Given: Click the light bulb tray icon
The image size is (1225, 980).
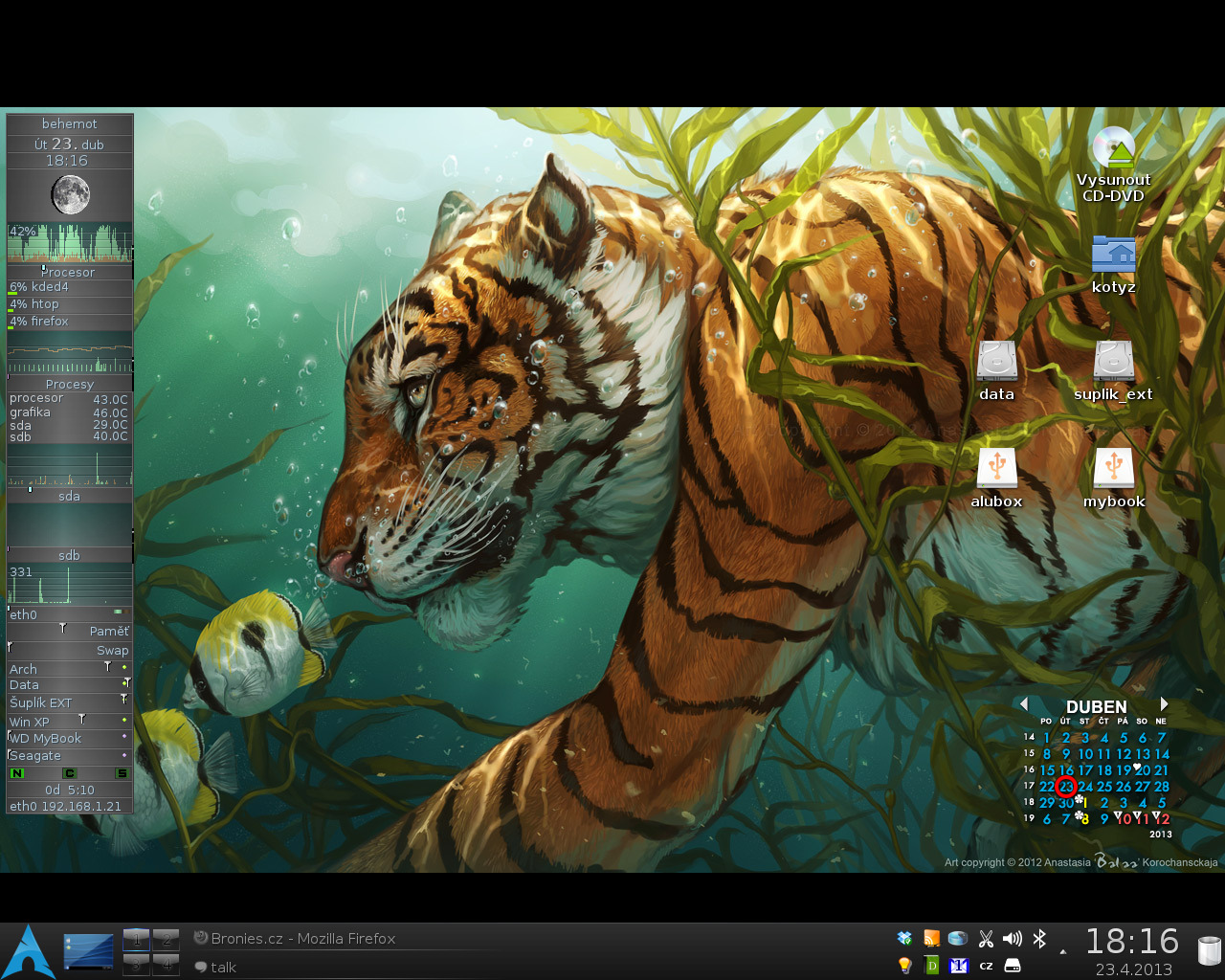Looking at the screenshot, I should 904,966.
